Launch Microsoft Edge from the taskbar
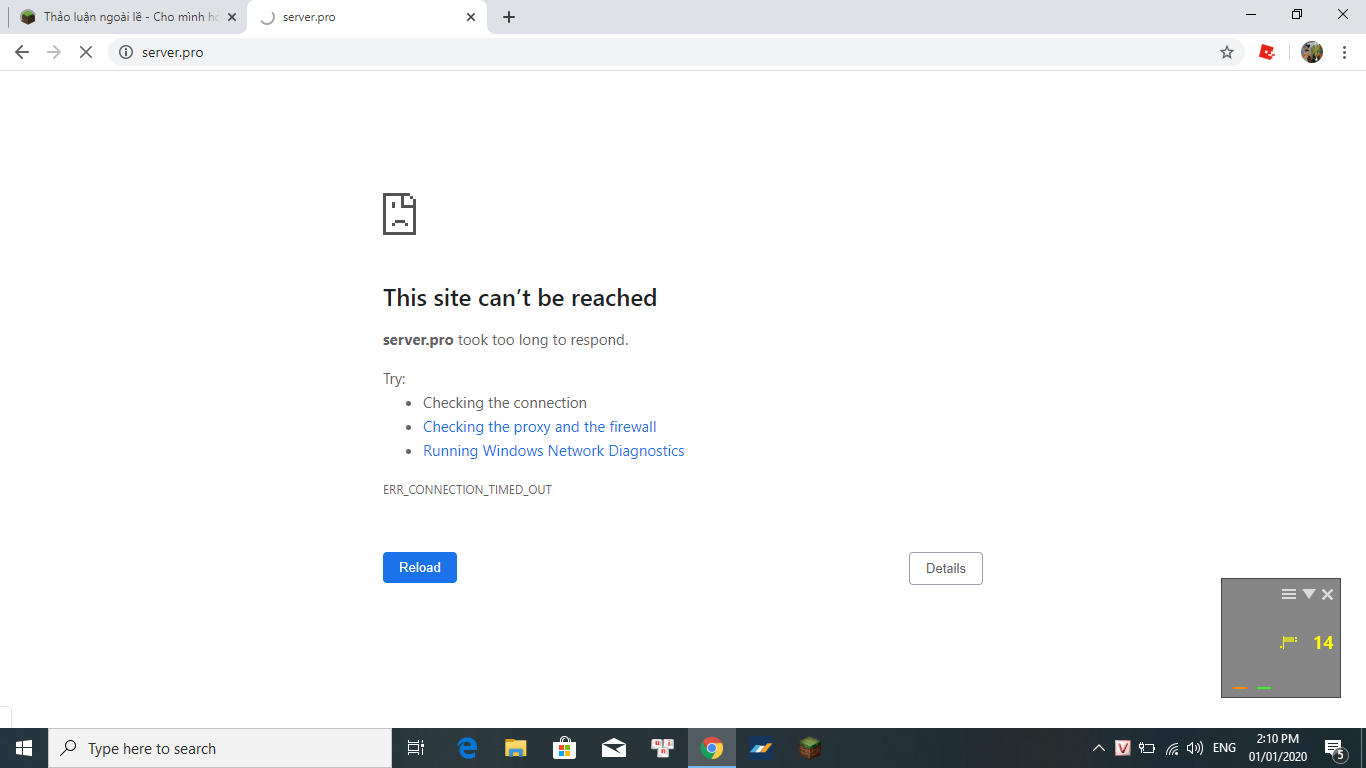Image resolution: width=1366 pixels, height=768 pixels. click(x=467, y=748)
